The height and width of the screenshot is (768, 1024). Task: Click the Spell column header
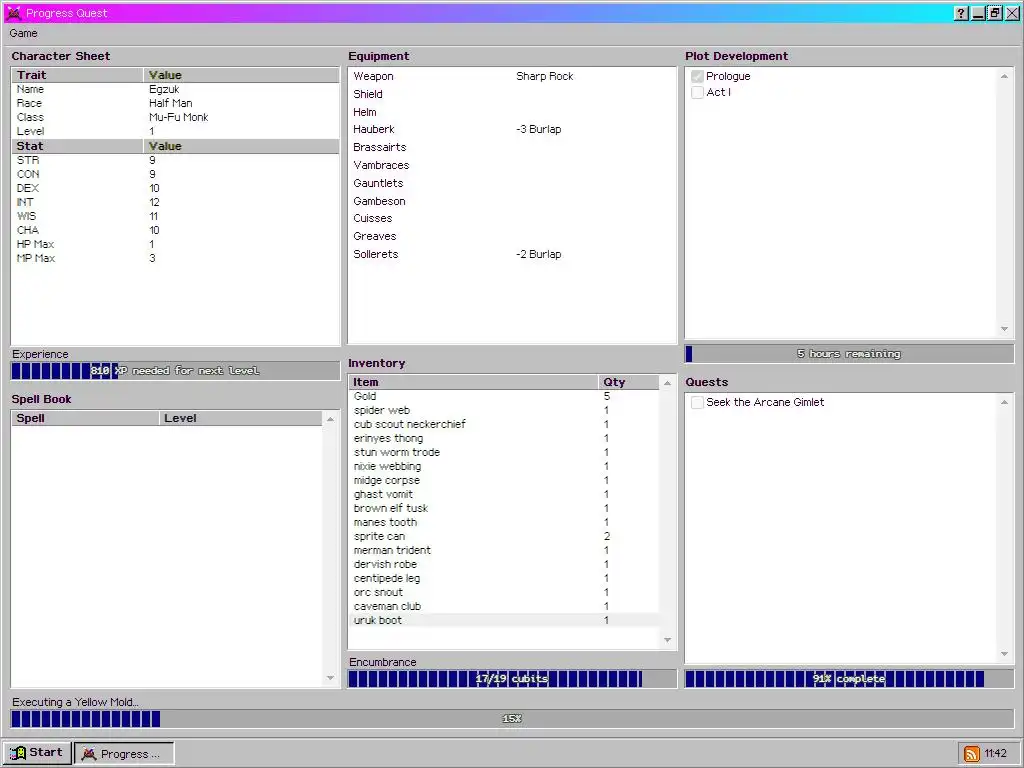click(85, 419)
